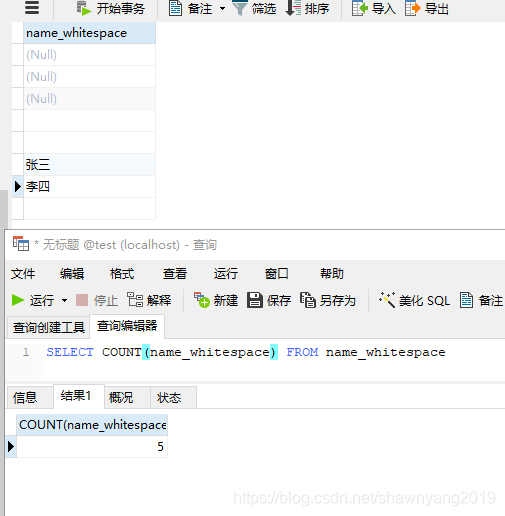Select the result cell with value 5
Image resolution: width=505 pixels, height=516 pixels.
click(x=92, y=447)
